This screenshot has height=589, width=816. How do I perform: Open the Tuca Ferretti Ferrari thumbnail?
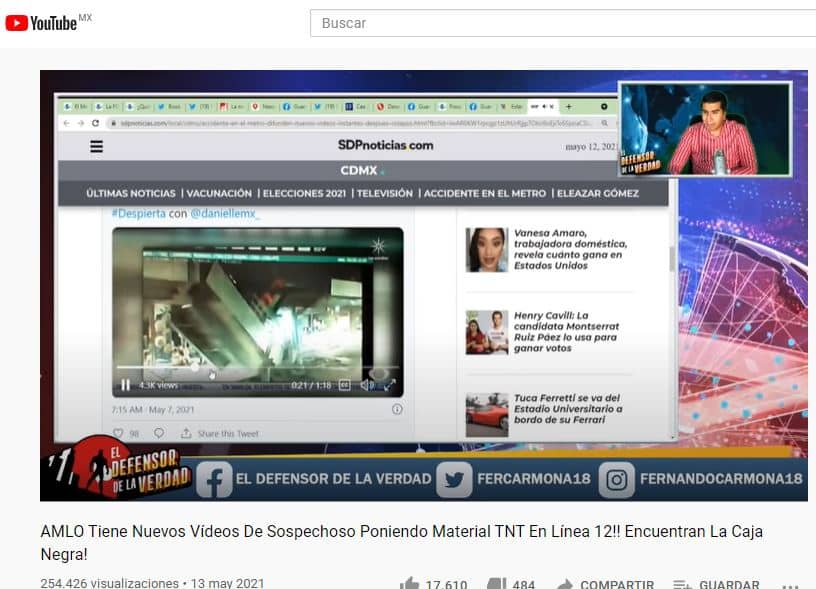coord(487,415)
